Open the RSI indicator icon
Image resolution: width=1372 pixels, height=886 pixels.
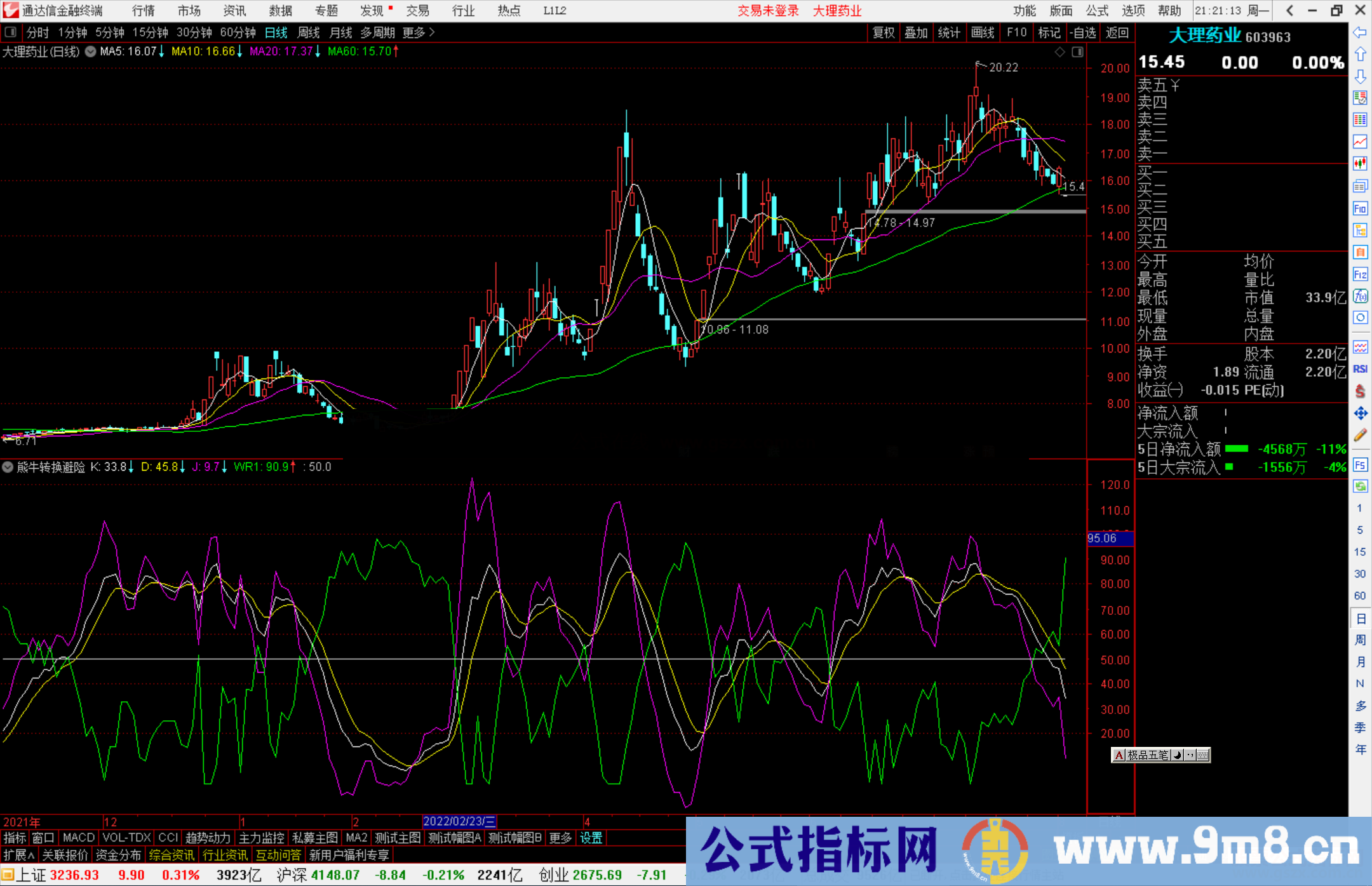[x=1360, y=369]
